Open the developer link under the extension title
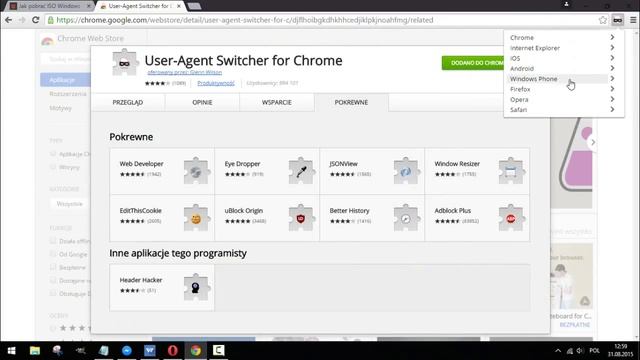Viewport: 640px width, 360px height. 184,72
